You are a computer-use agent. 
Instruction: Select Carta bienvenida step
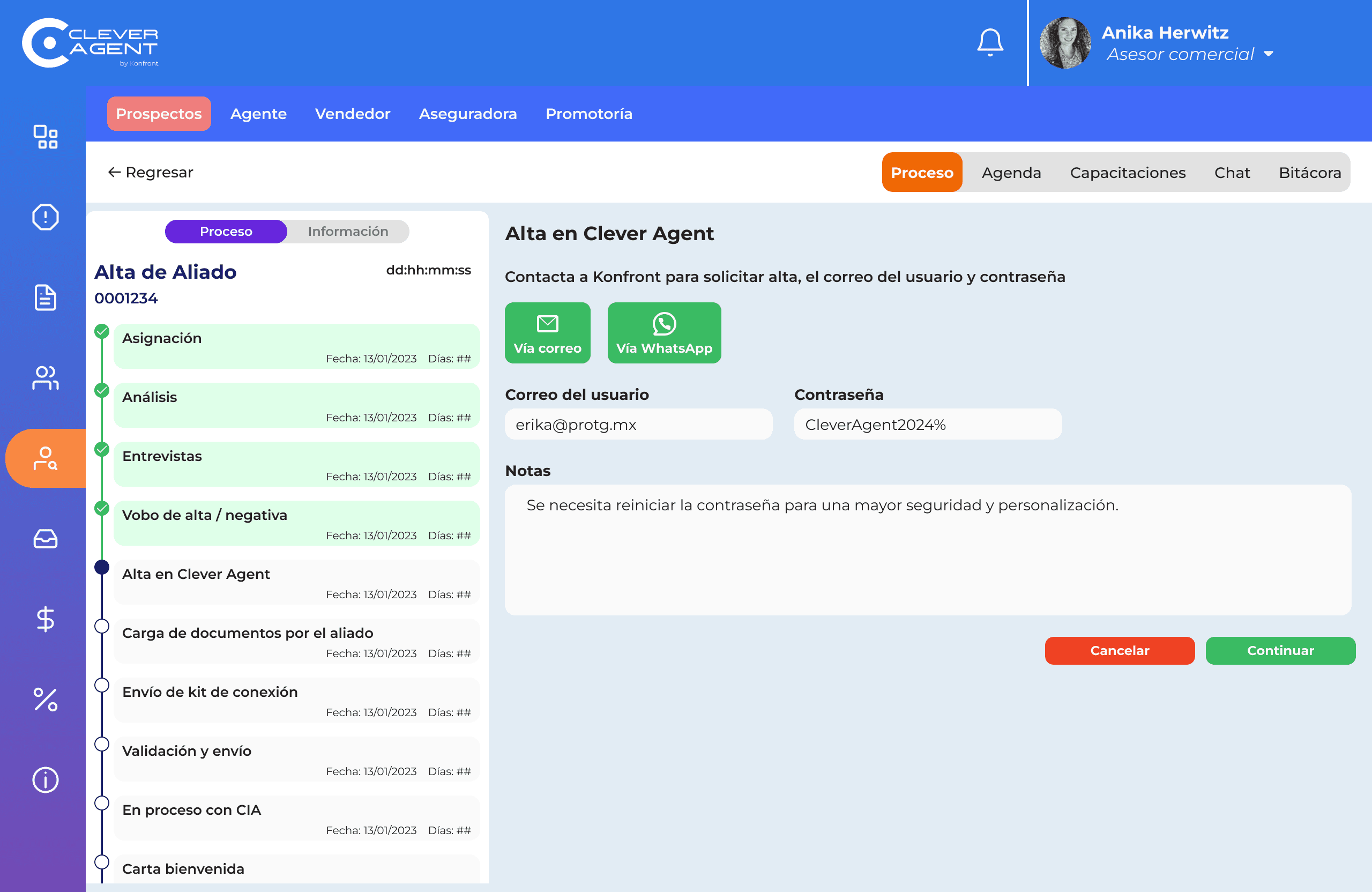point(297,869)
